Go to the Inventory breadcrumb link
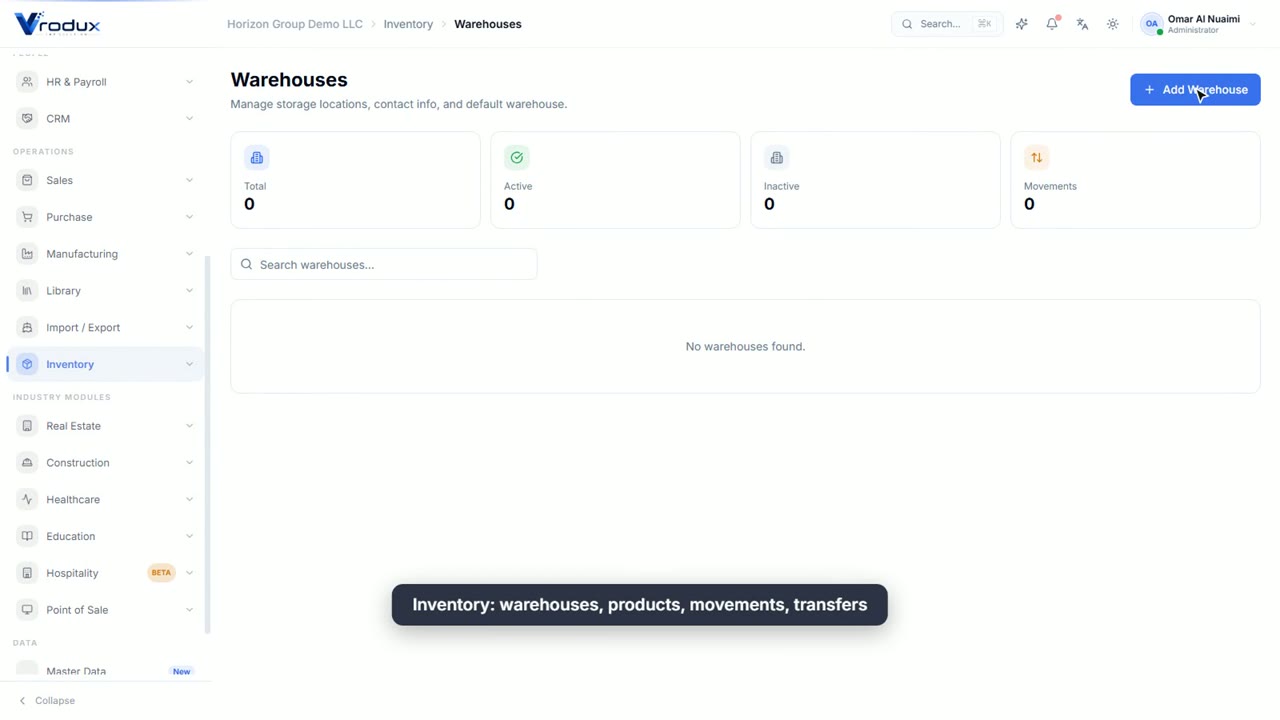 click(x=408, y=24)
